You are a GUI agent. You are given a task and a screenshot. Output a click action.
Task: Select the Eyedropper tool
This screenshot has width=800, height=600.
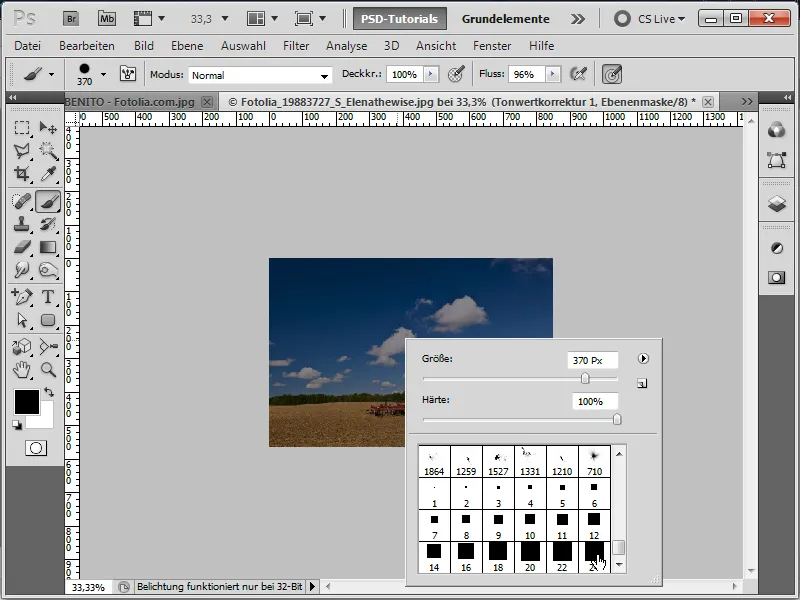pyautogui.click(x=48, y=174)
